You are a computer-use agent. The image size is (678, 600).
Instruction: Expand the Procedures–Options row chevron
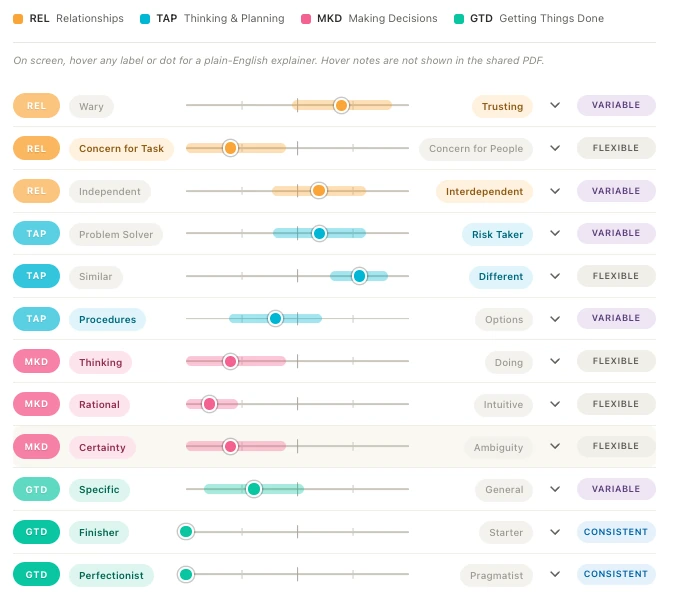[x=555, y=319]
